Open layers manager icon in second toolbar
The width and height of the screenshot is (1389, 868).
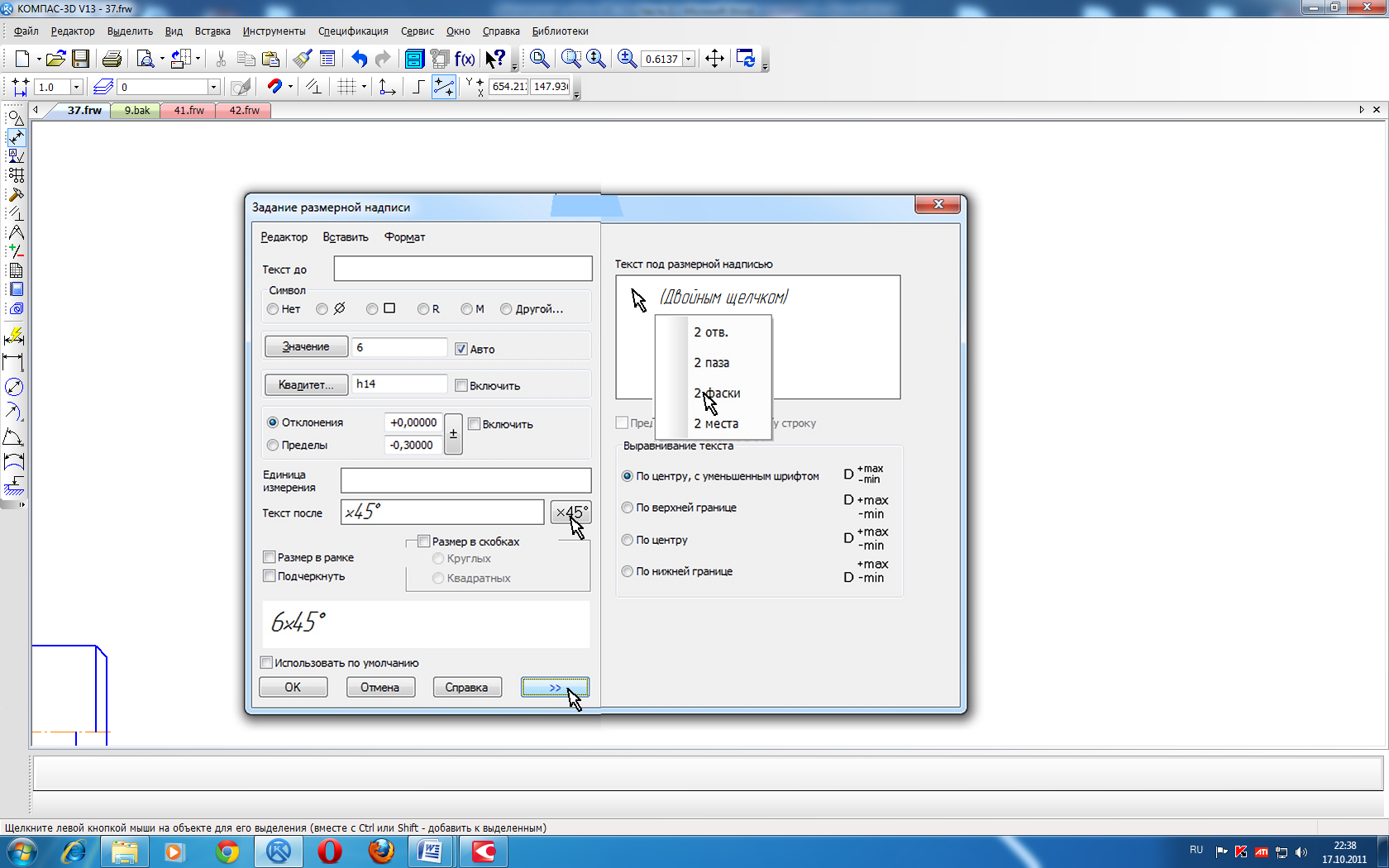pyautogui.click(x=103, y=87)
